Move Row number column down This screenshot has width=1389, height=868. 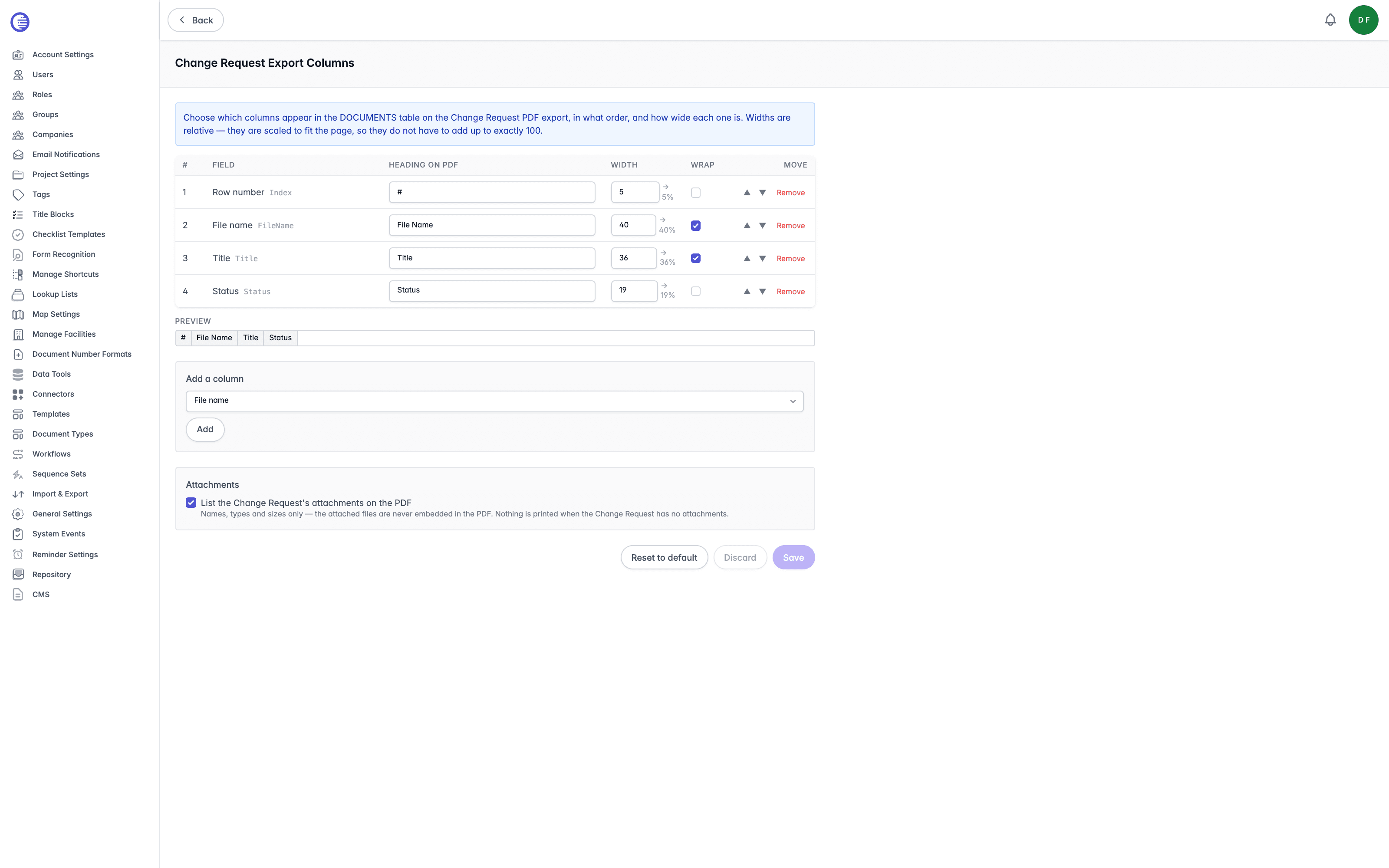pyautogui.click(x=762, y=193)
